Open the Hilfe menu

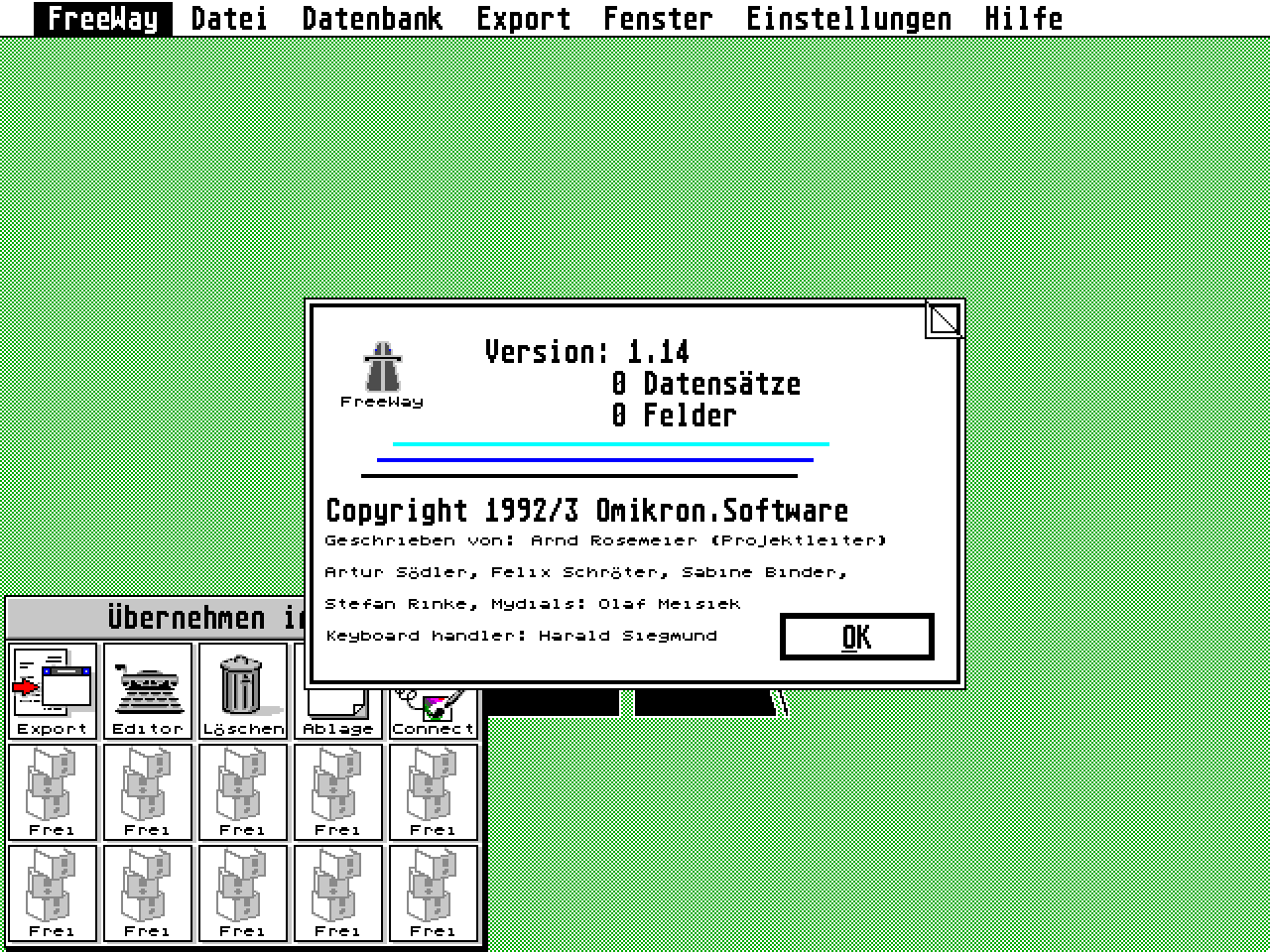[x=1023, y=18]
